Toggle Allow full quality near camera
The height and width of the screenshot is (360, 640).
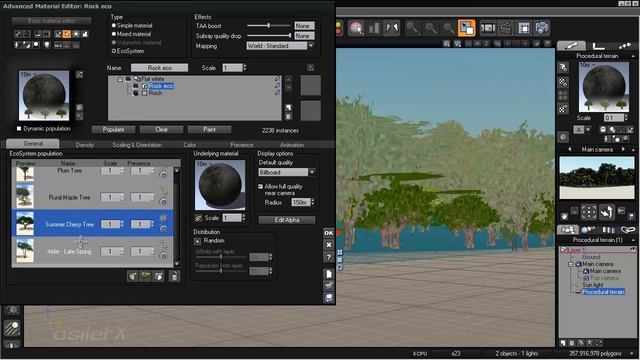(260, 187)
